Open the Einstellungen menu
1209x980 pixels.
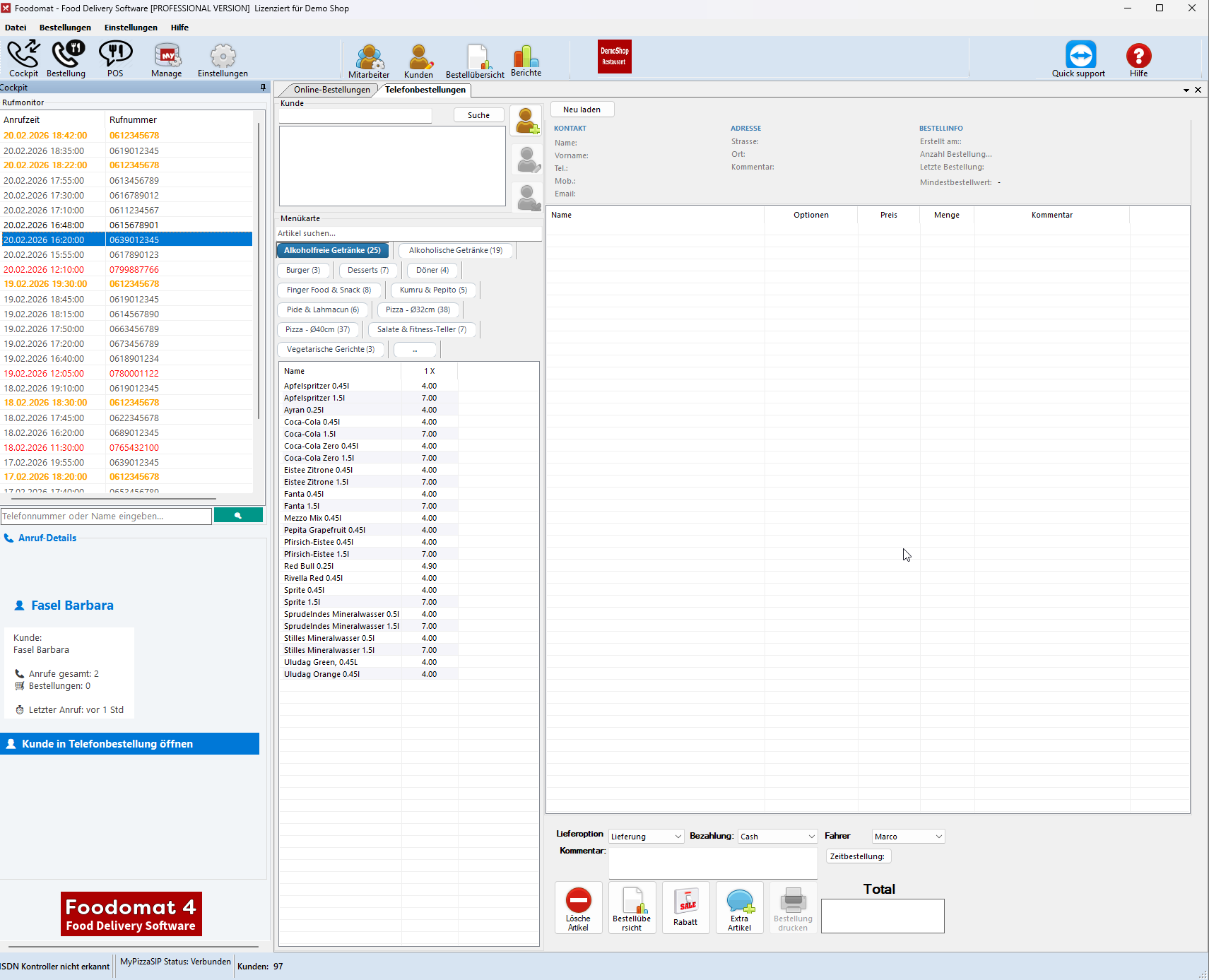[x=131, y=28]
